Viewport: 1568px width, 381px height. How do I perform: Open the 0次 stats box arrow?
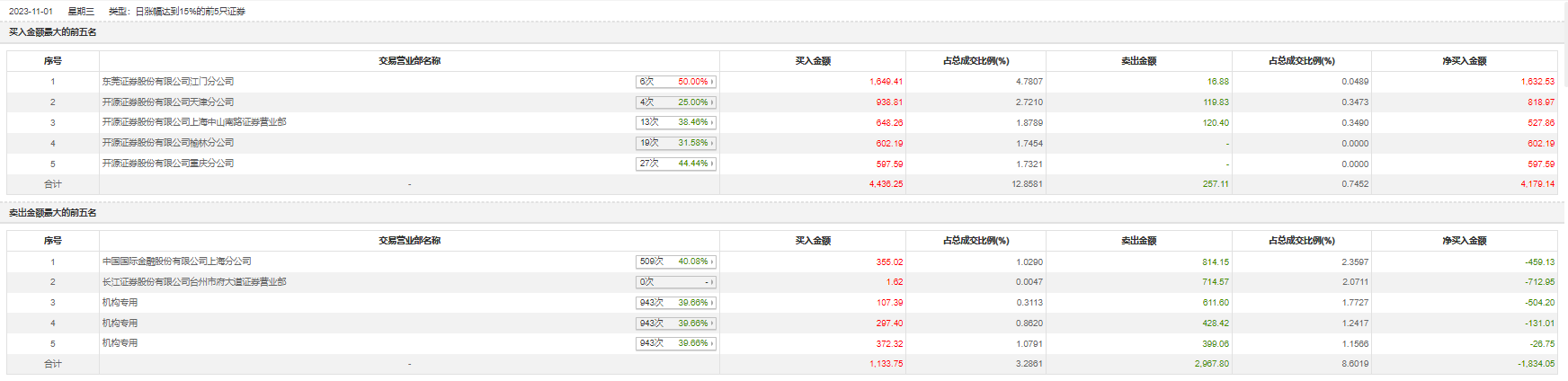click(711, 282)
